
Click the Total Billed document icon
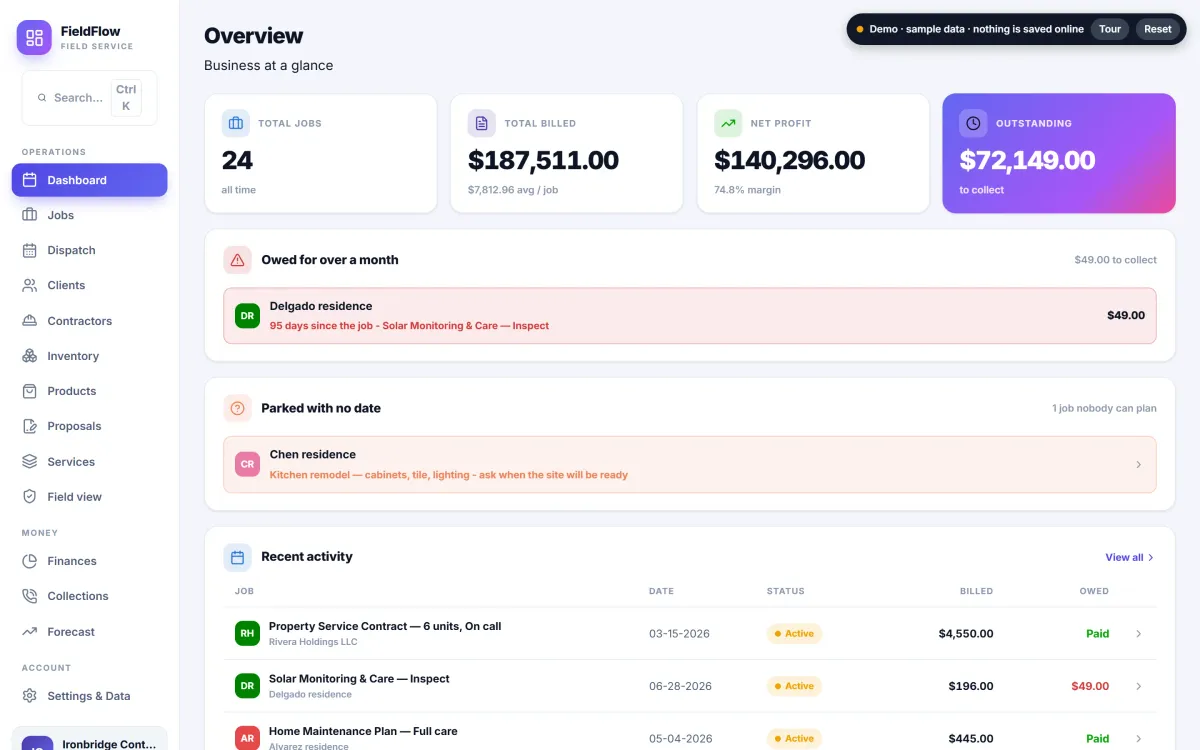[482, 123]
